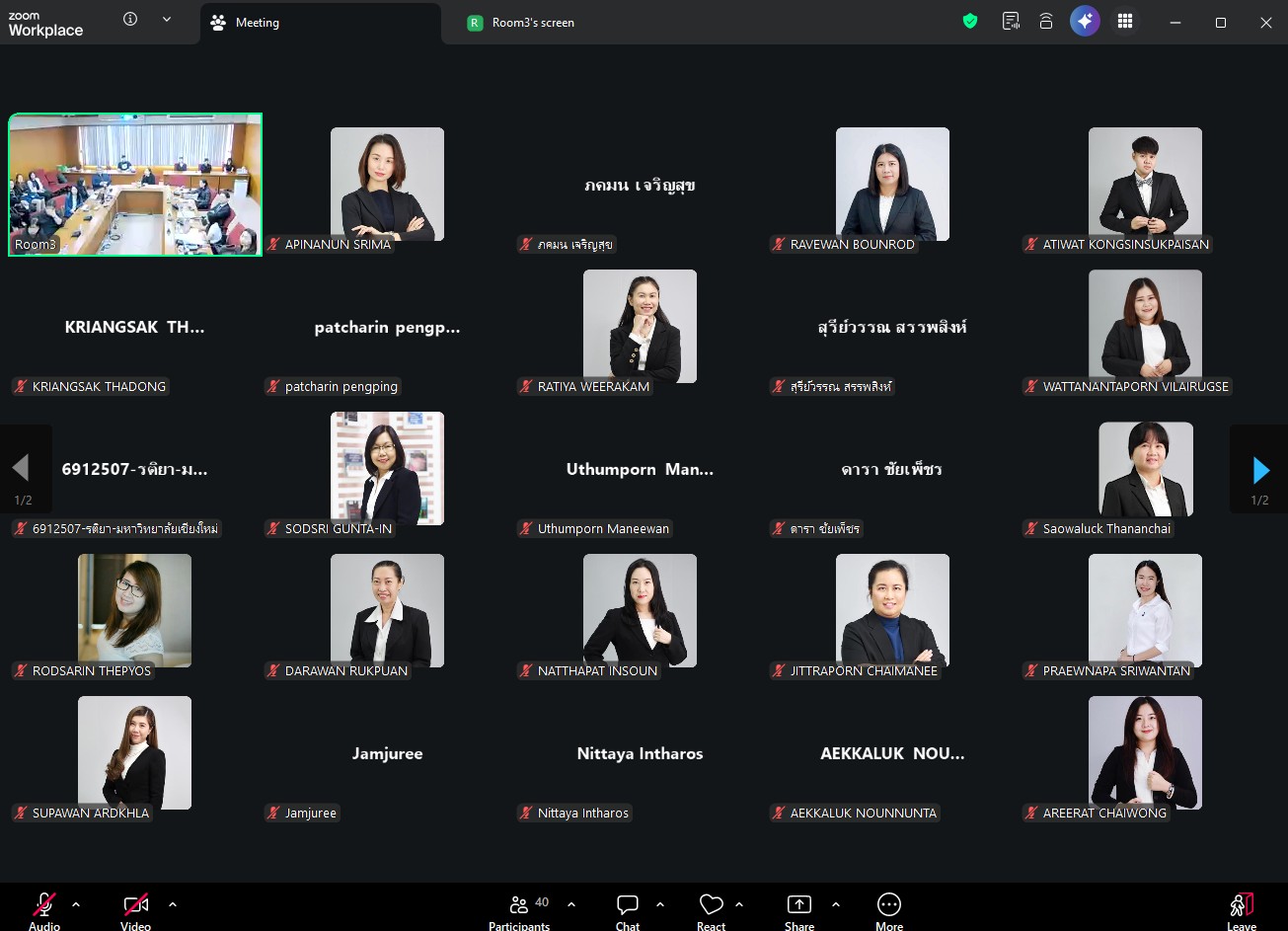Expand the Audio settings arrow
Image resolution: width=1288 pixels, height=931 pixels.
pyautogui.click(x=76, y=904)
